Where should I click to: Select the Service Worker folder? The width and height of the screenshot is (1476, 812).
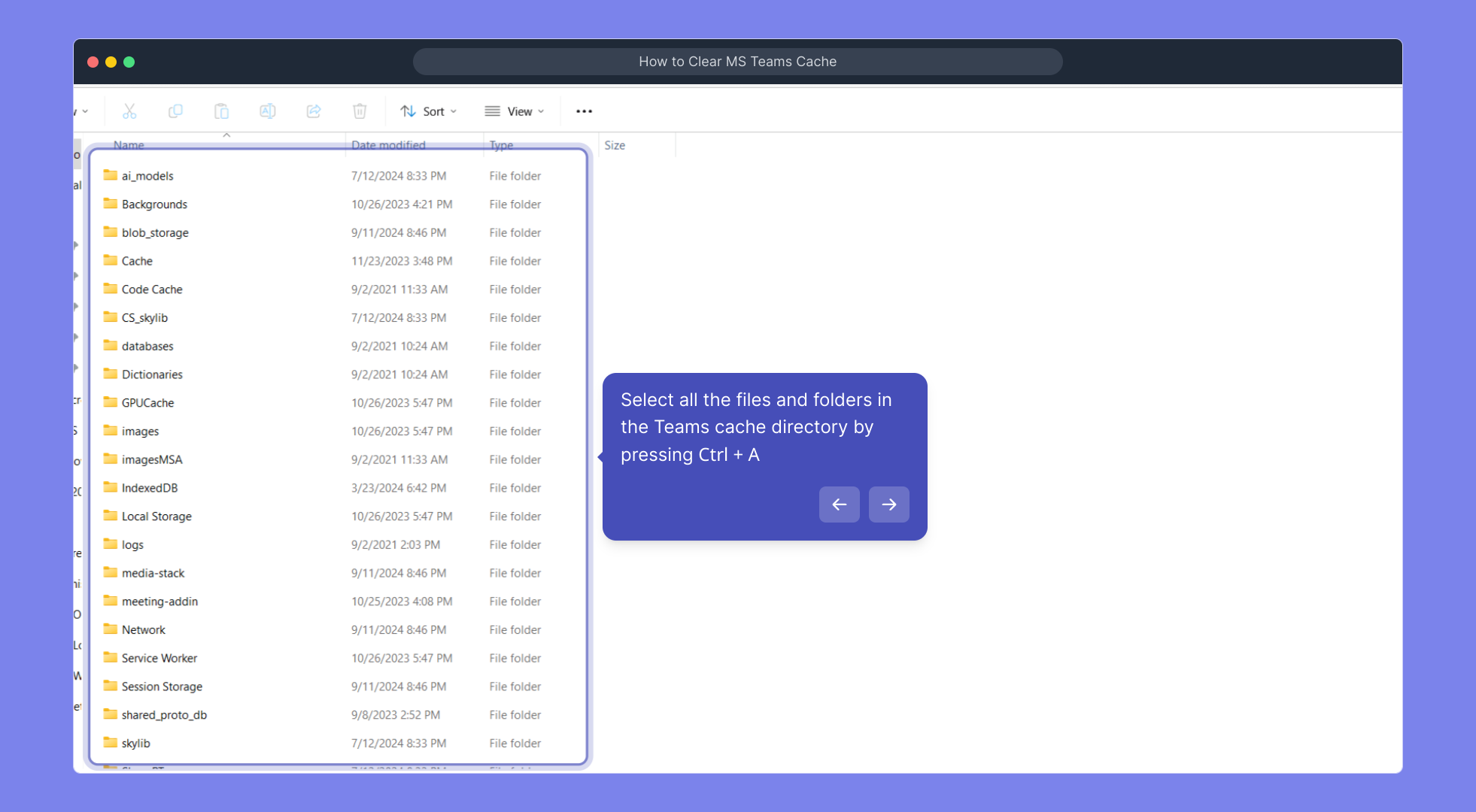pyautogui.click(x=159, y=658)
